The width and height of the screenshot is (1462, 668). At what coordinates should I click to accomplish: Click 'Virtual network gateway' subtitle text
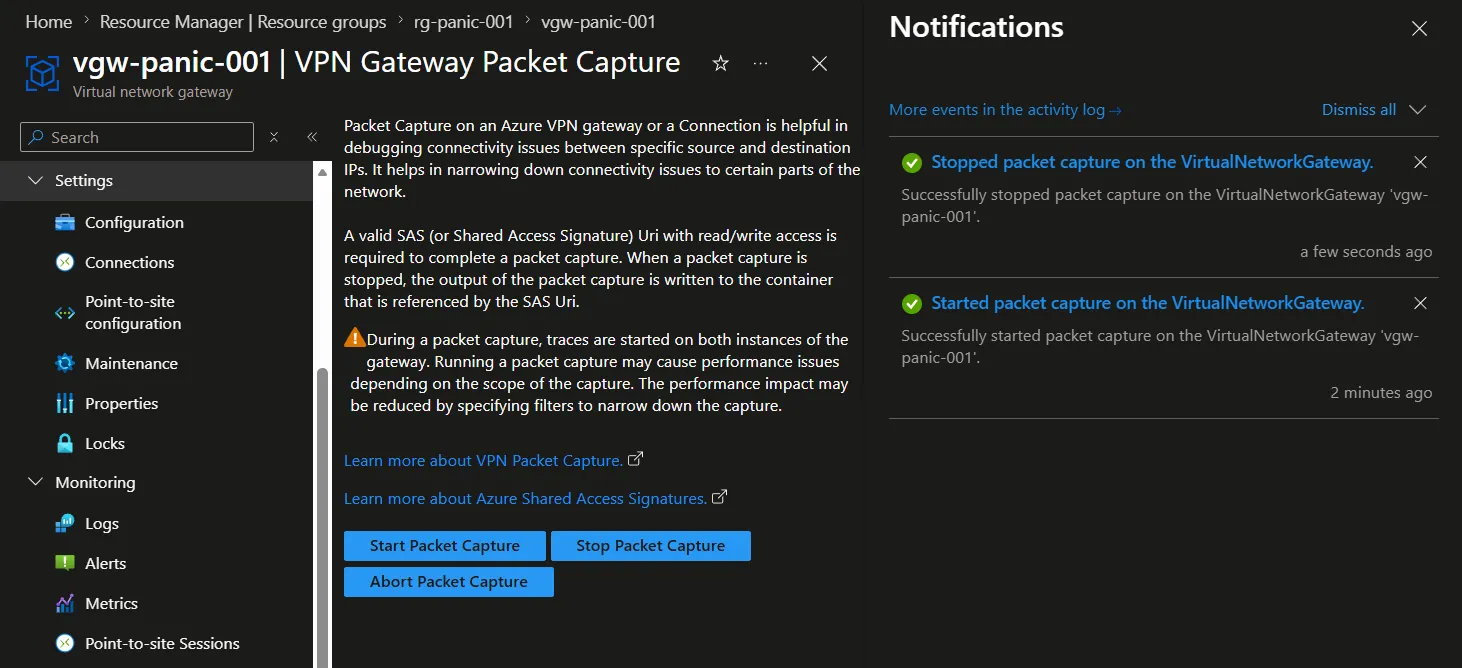[x=153, y=92]
